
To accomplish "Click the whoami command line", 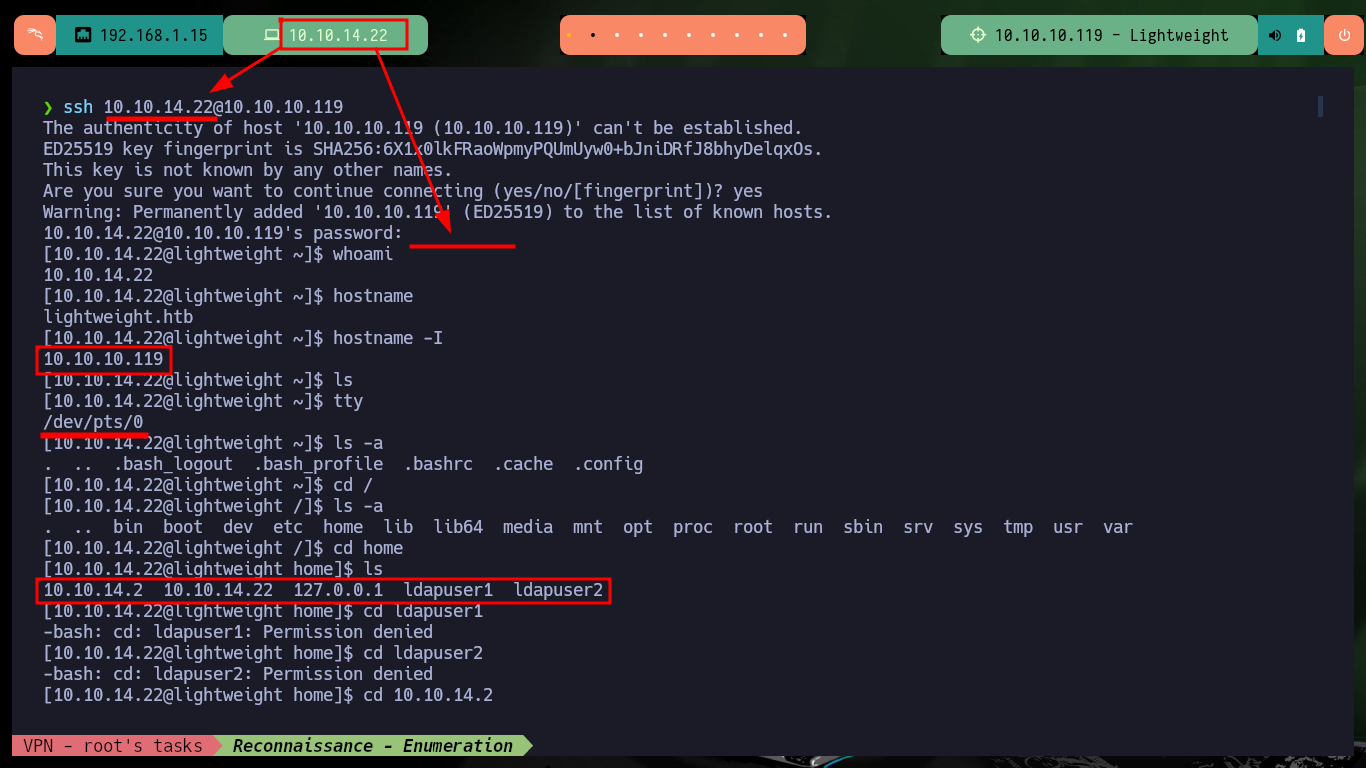I will 218,254.
